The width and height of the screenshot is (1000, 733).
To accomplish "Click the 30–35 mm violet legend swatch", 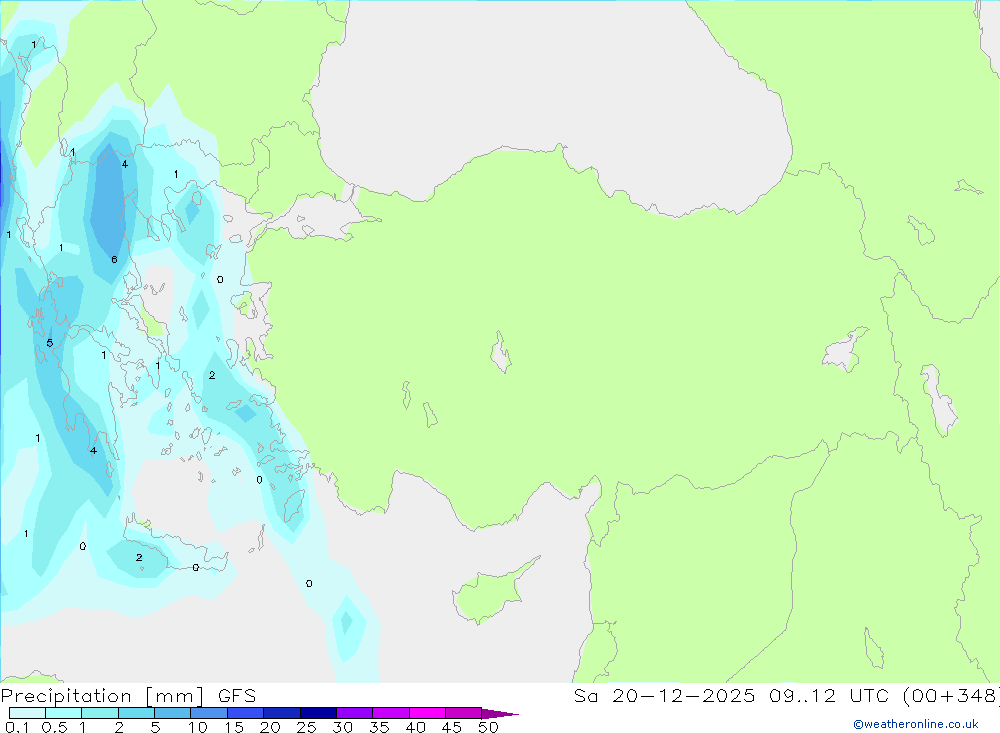I will (x=355, y=713).
